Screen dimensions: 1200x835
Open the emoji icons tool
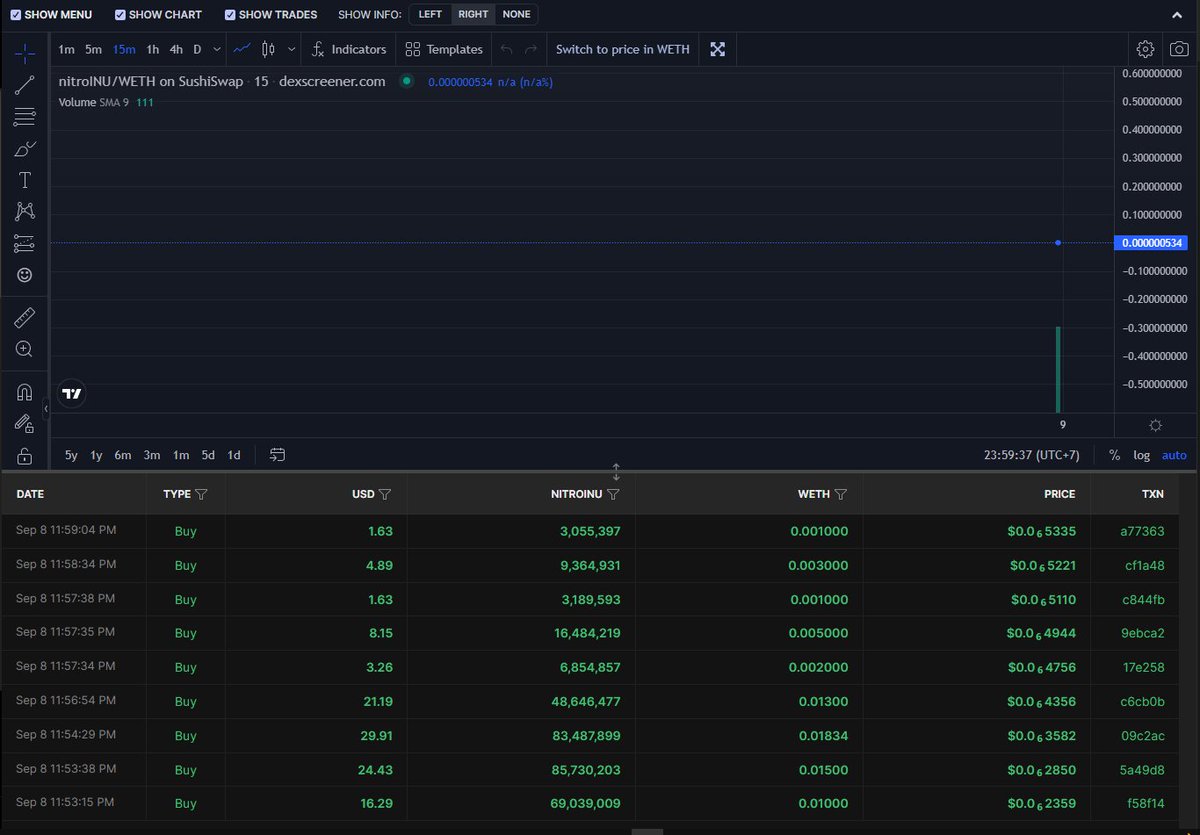pyautogui.click(x=25, y=274)
